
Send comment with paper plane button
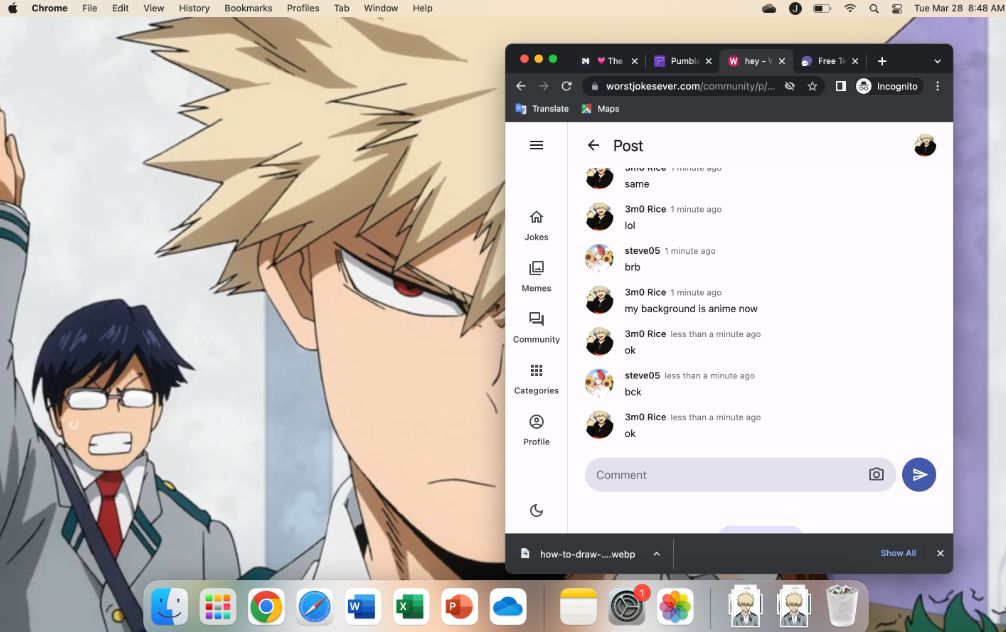pyautogui.click(x=919, y=474)
